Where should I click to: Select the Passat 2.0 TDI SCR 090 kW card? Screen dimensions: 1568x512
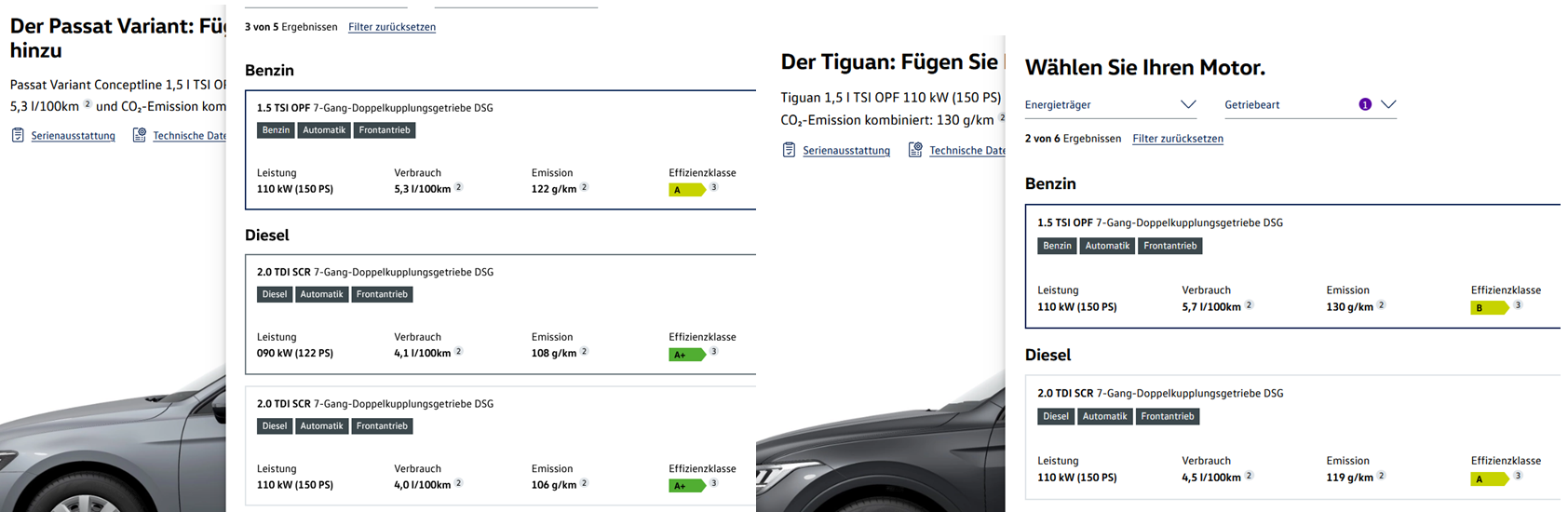click(x=501, y=315)
